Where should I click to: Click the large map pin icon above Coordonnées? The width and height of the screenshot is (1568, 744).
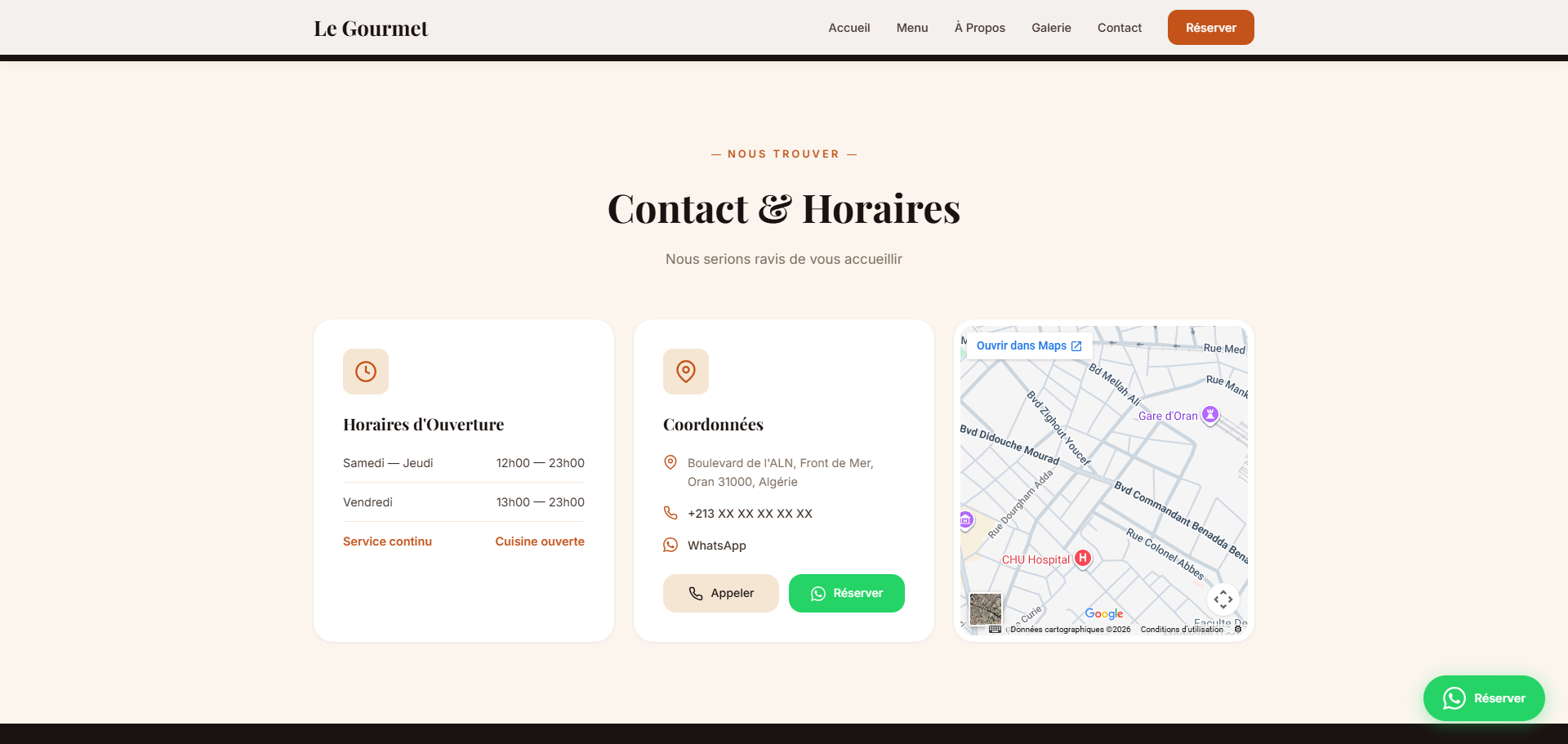pos(686,372)
